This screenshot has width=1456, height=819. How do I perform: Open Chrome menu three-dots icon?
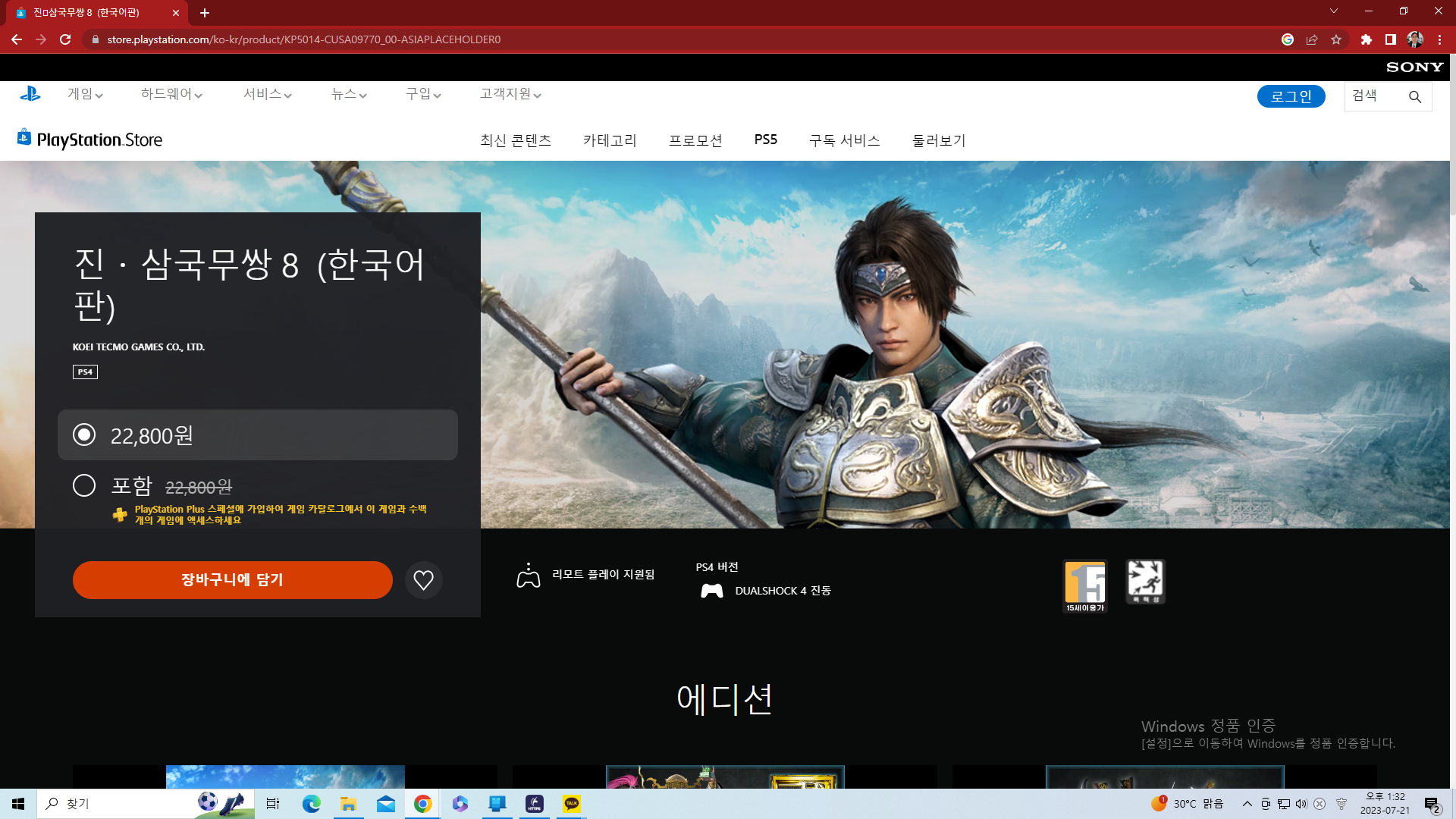pos(1439,39)
